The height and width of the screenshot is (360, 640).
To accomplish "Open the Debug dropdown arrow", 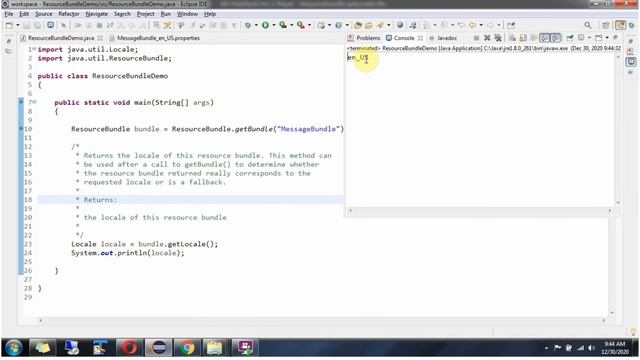I will pyautogui.click(x=256, y=25).
